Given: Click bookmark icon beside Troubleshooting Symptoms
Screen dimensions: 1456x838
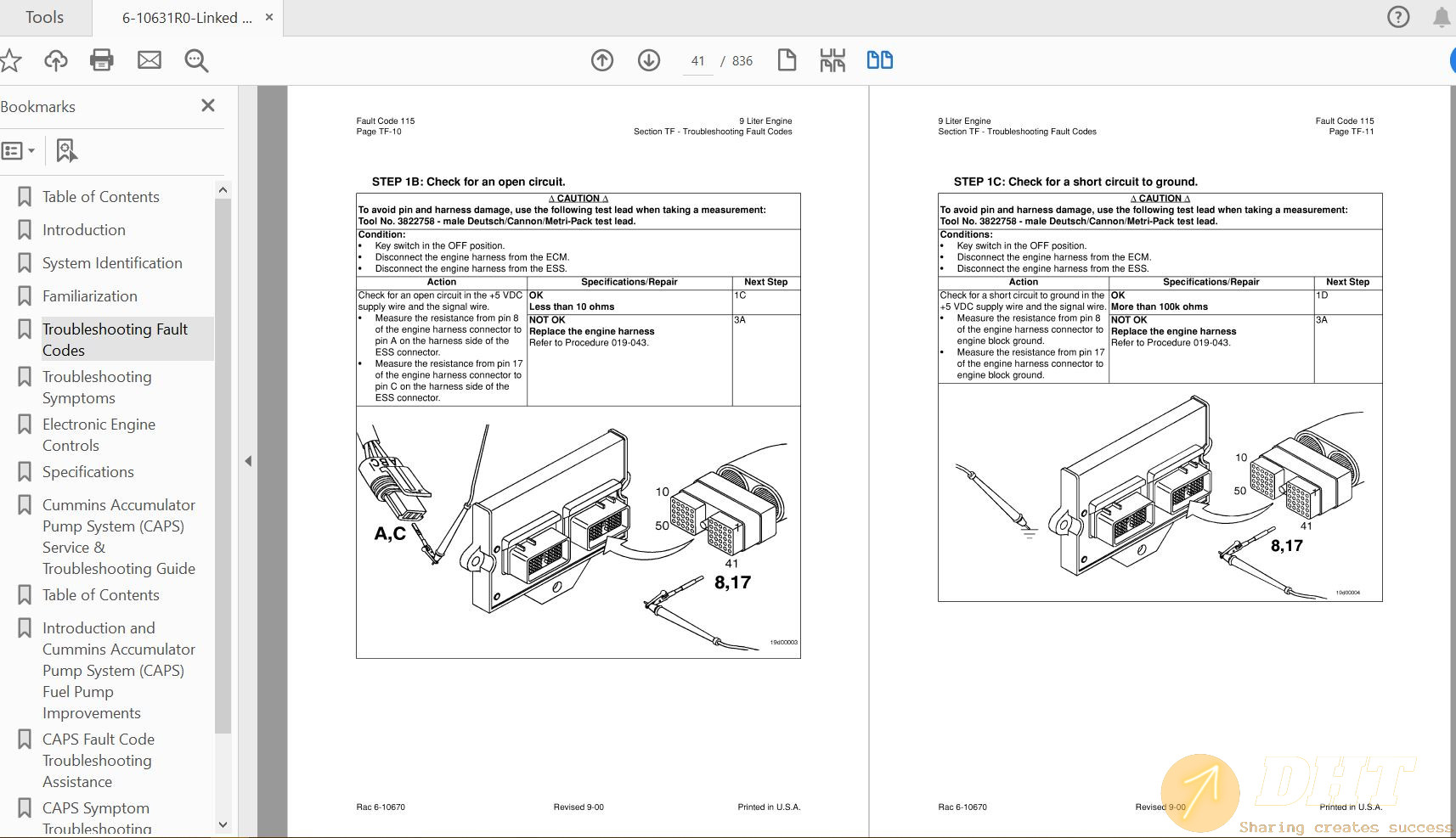Looking at the screenshot, I should pos(25,377).
